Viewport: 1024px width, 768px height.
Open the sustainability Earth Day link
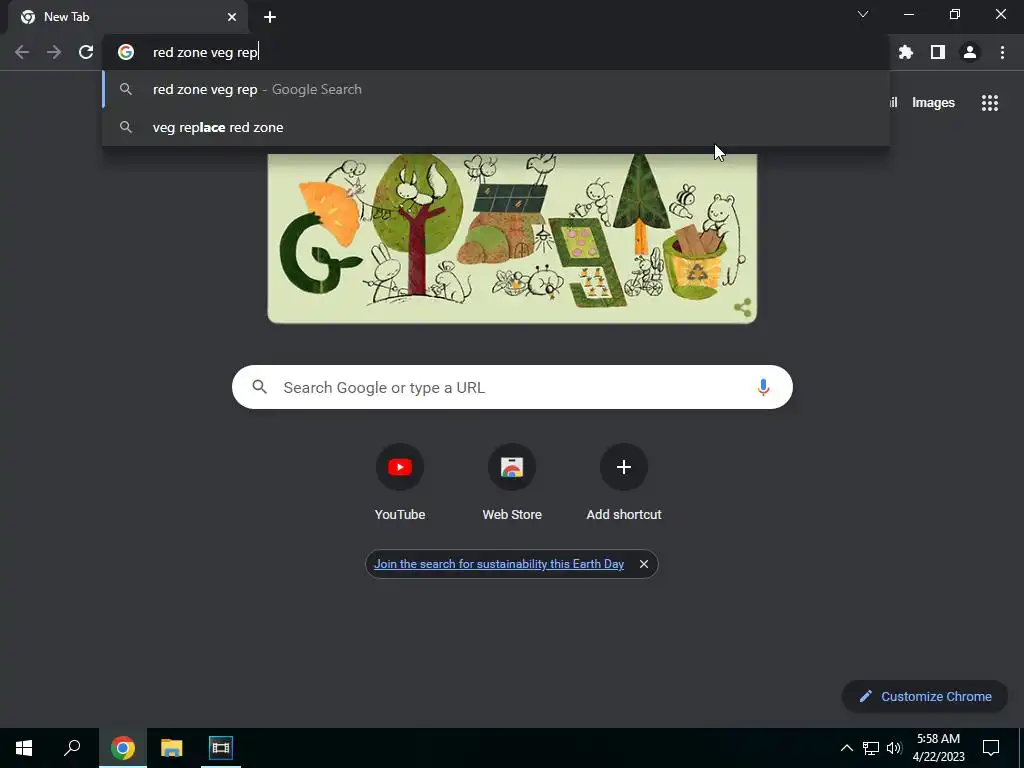click(x=499, y=564)
